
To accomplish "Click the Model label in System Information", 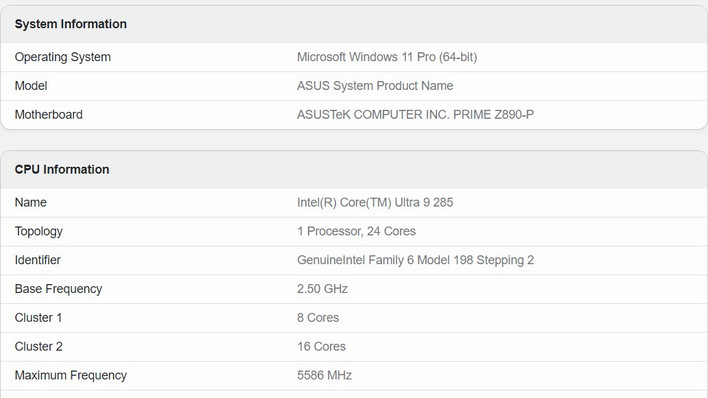I will pyautogui.click(x=31, y=86).
